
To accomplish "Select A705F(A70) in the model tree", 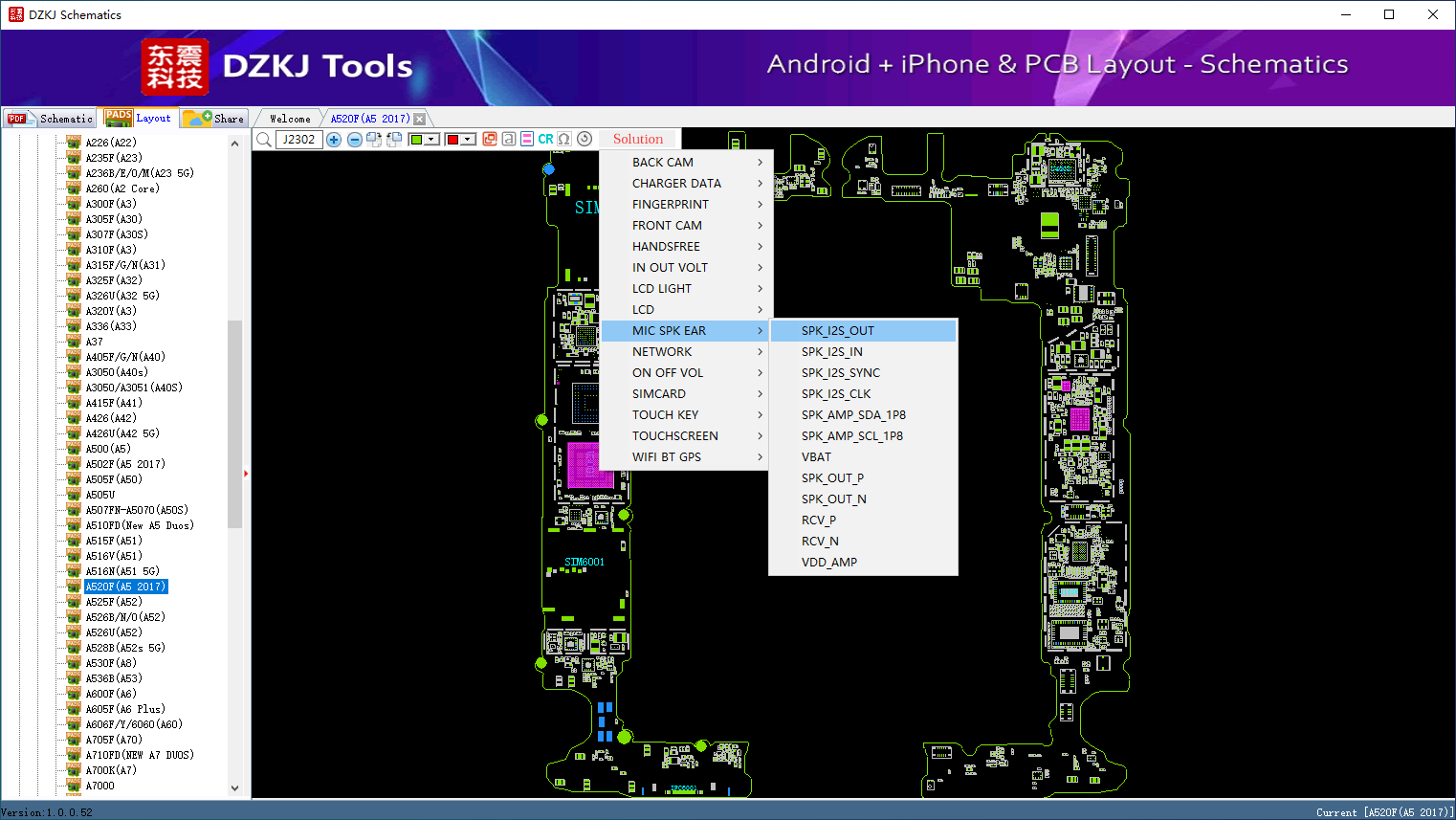I will (x=114, y=740).
